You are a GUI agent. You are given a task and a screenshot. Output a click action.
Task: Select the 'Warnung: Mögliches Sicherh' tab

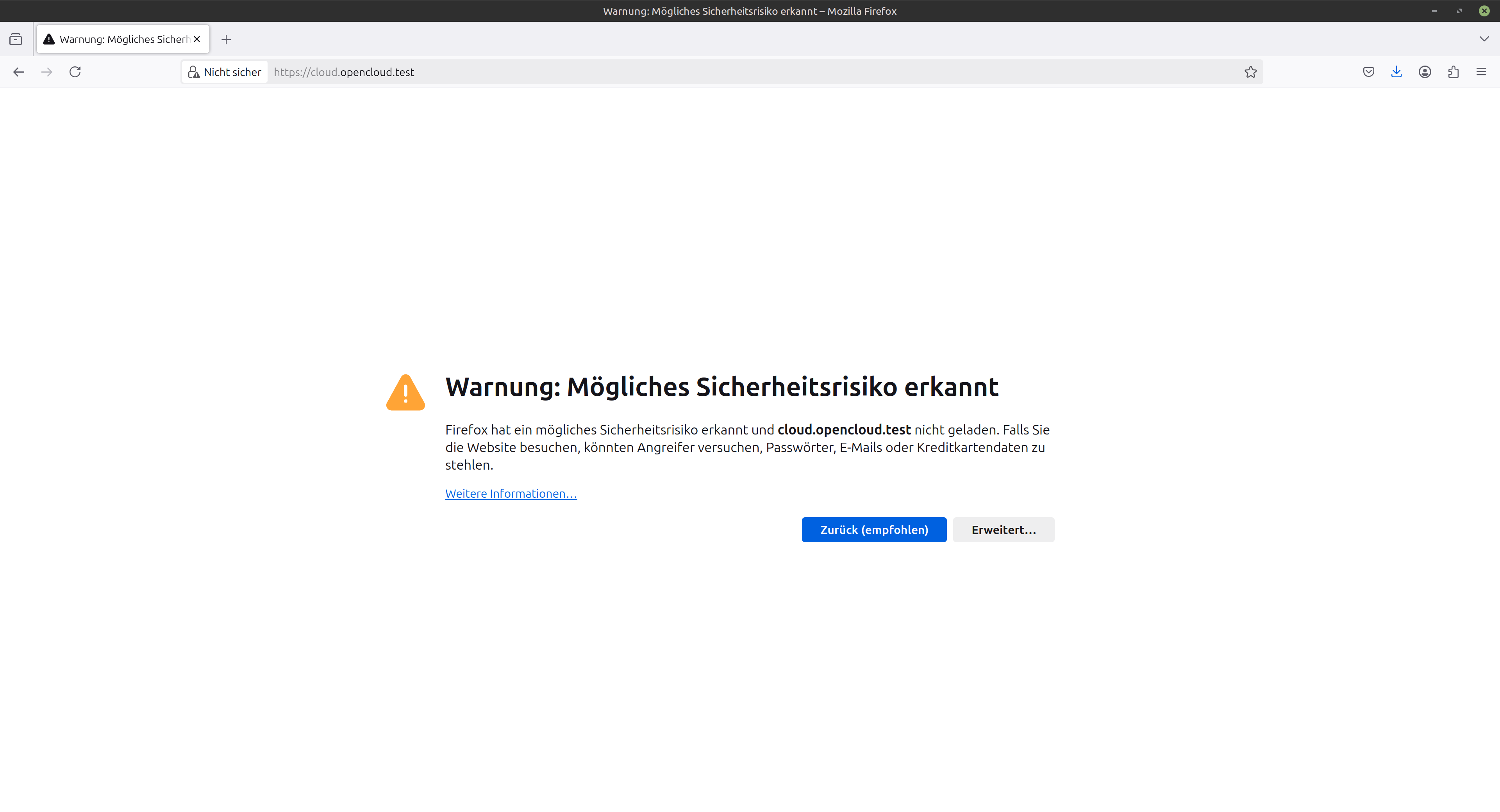click(123, 39)
